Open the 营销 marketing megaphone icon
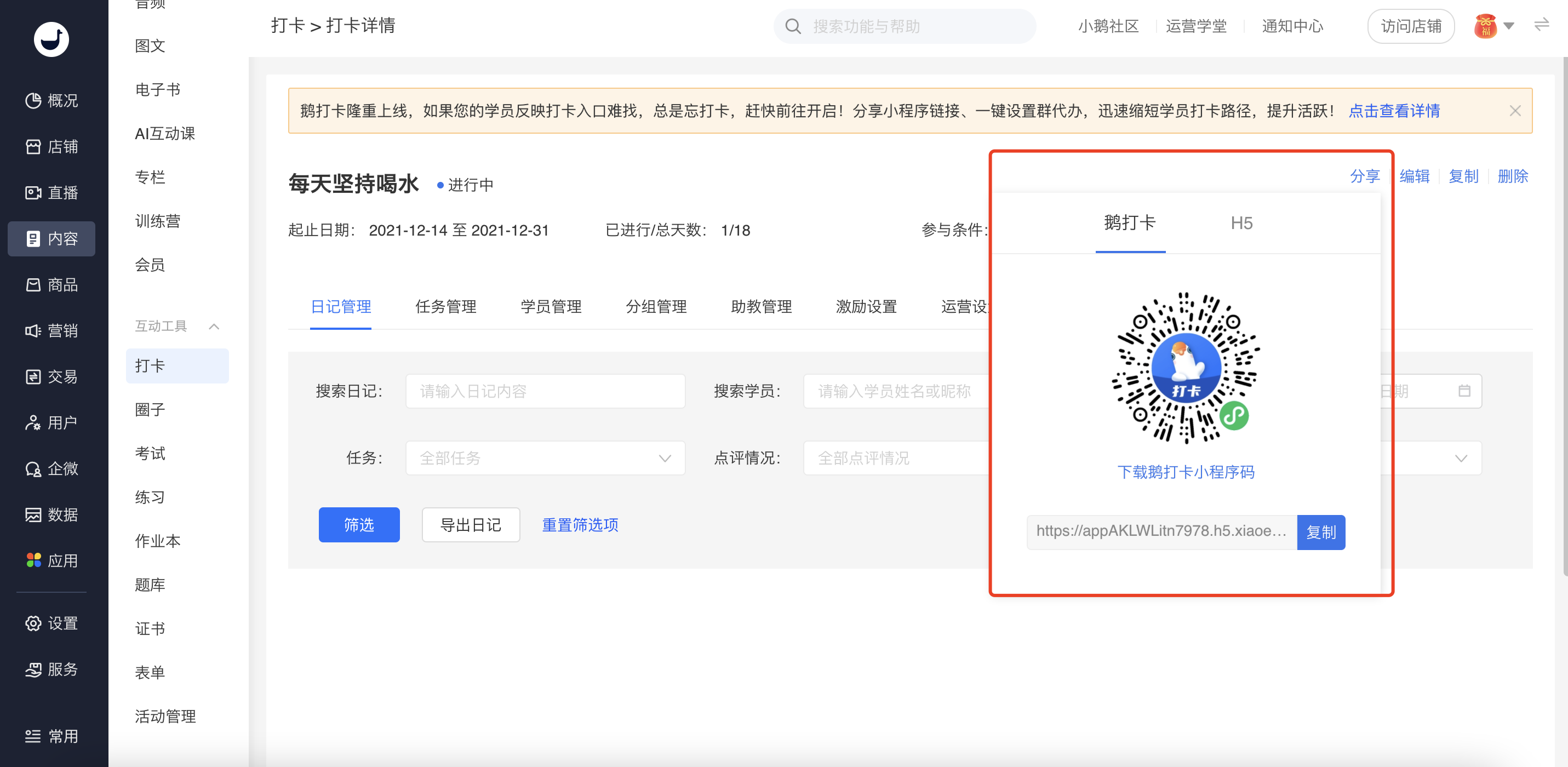This screenshot has height=767, width=1568. pyautogui.click(x=33, y=330)
